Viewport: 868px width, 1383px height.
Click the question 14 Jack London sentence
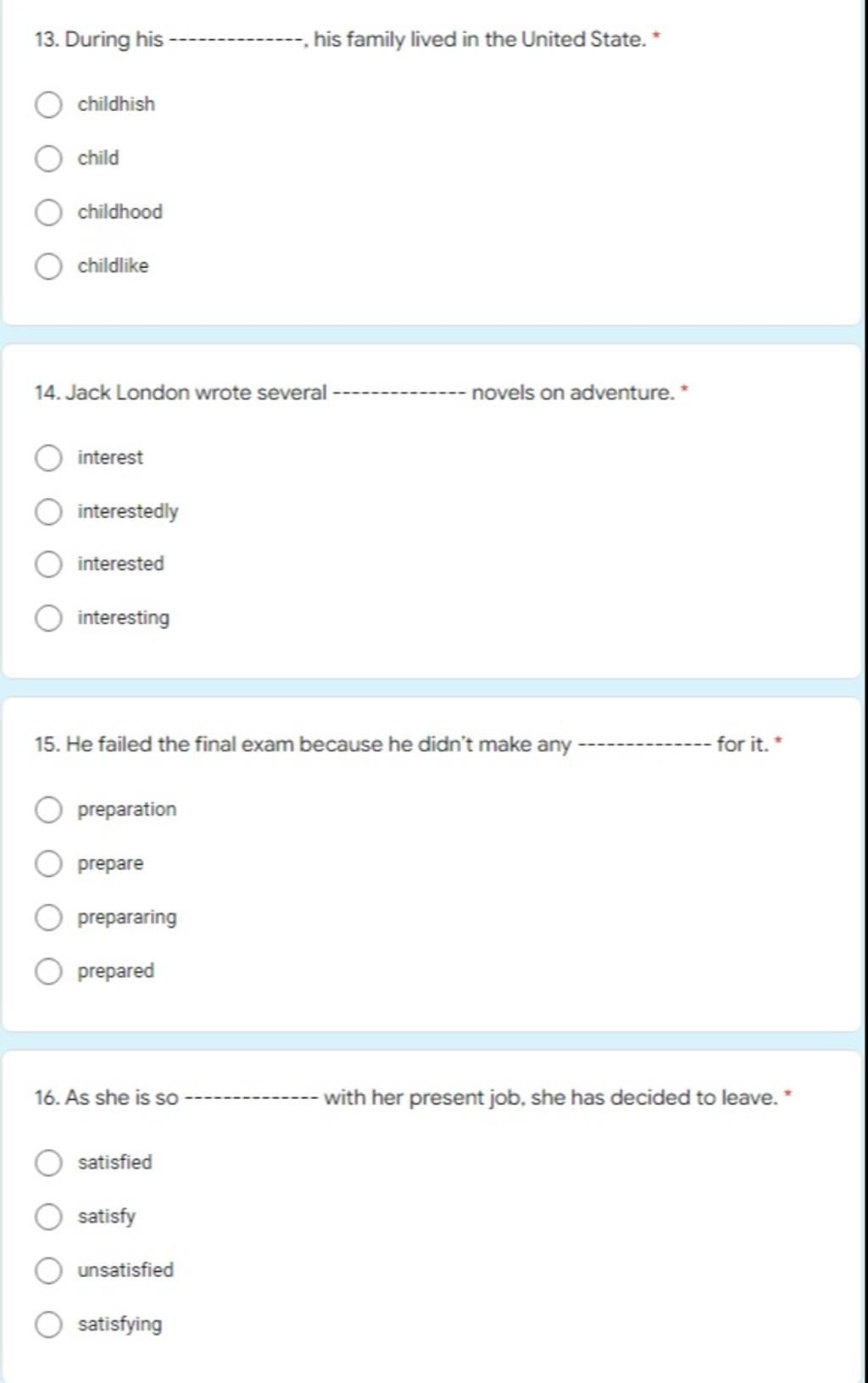354,393
